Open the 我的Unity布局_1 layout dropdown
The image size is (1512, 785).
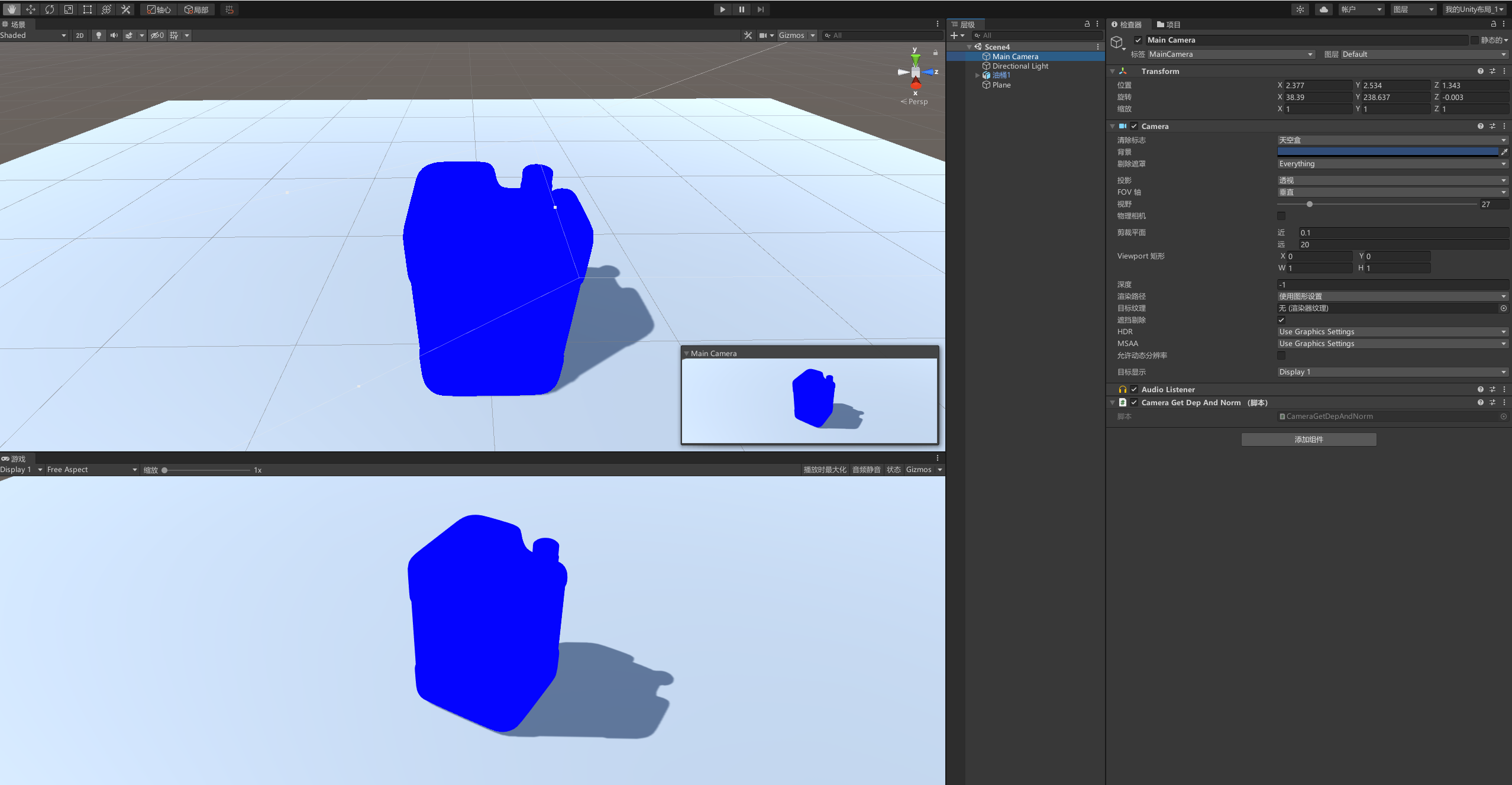pos(1475,9)
